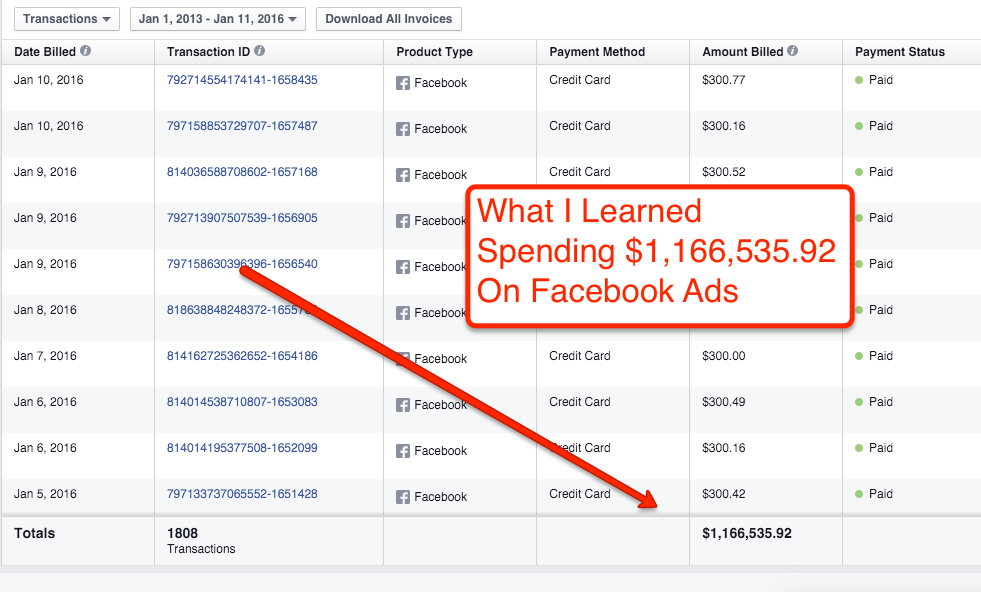Click info icon next to Date Billed

[x=86, y=51]
